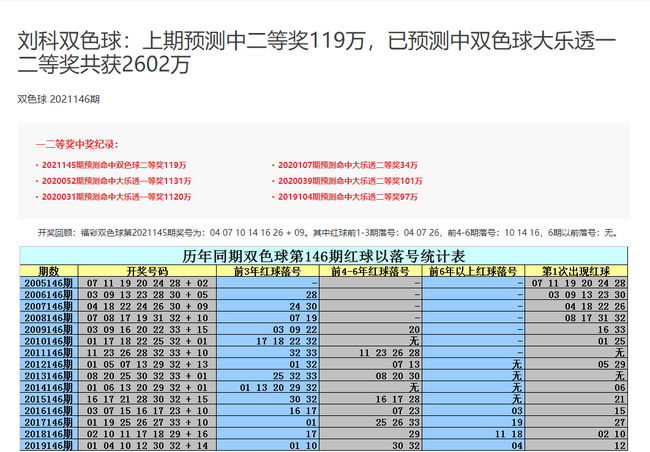The image size is (650, 452).
Task: Click the 17 18 22 32 cell in 2010146期 row
Action: [x=267, y=341]
